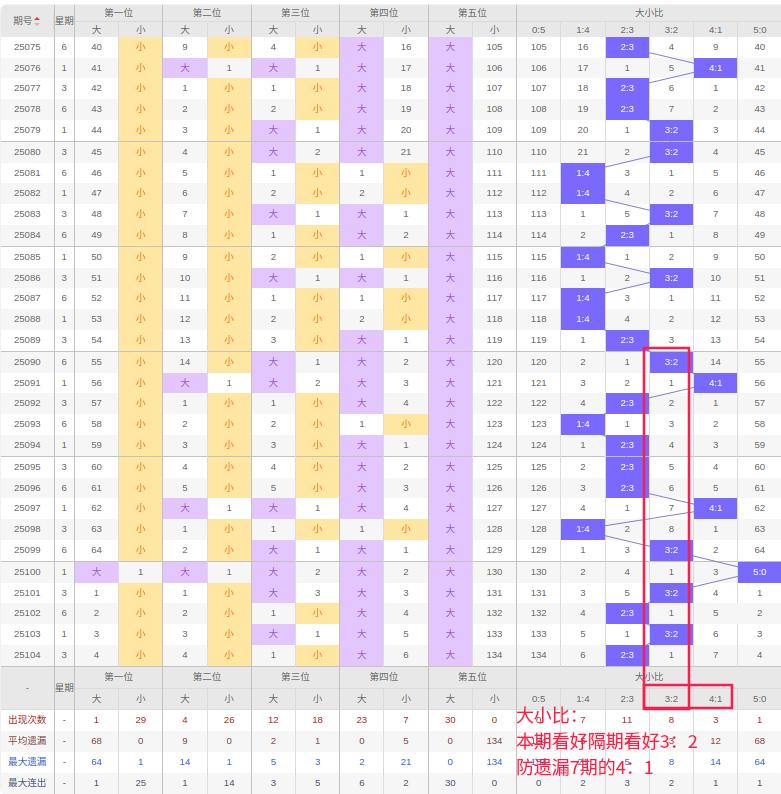Select period number 25080
Screen dimensions: 781x794
27,152
